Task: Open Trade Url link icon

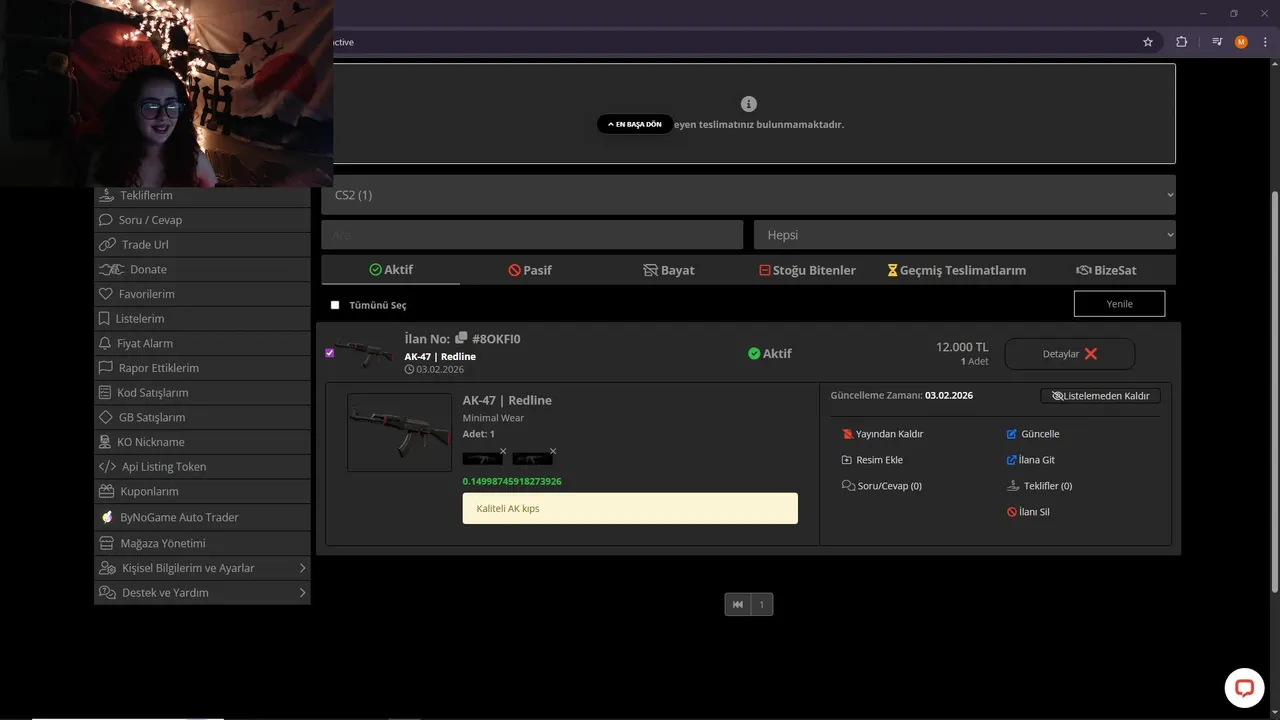Action: pyautogui.click(x=107, y=245)
